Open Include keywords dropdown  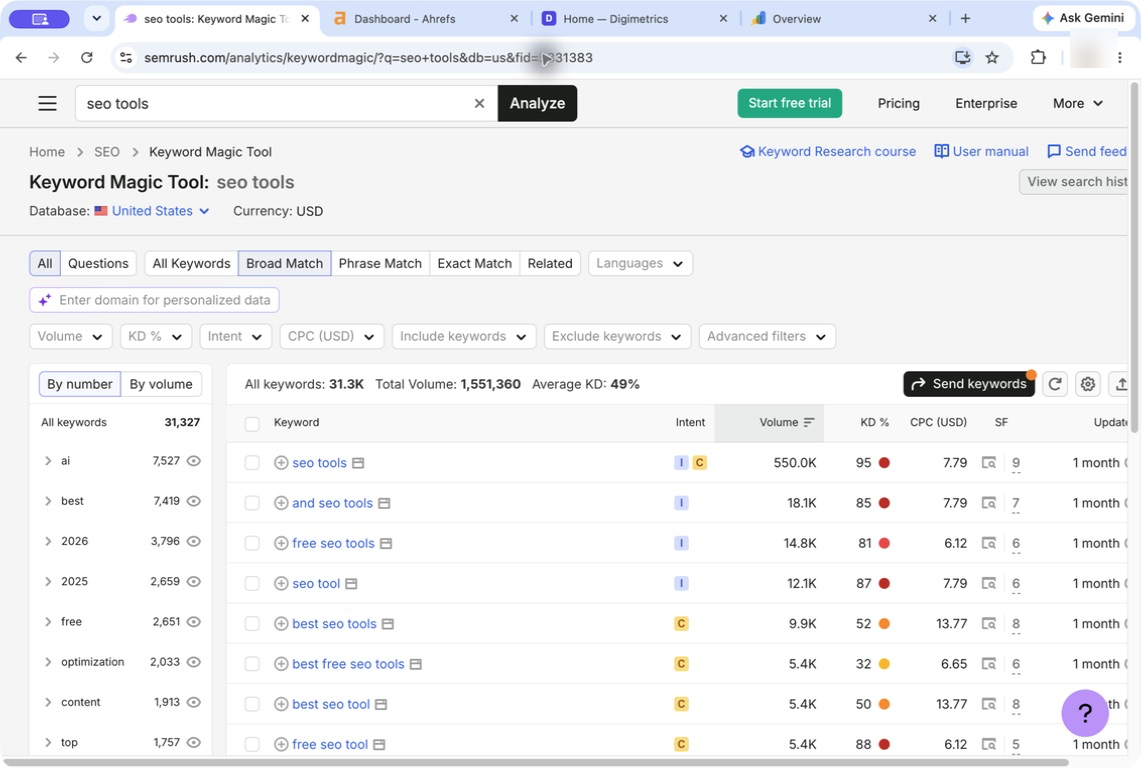pyautogui.click(x=464, y=336)
